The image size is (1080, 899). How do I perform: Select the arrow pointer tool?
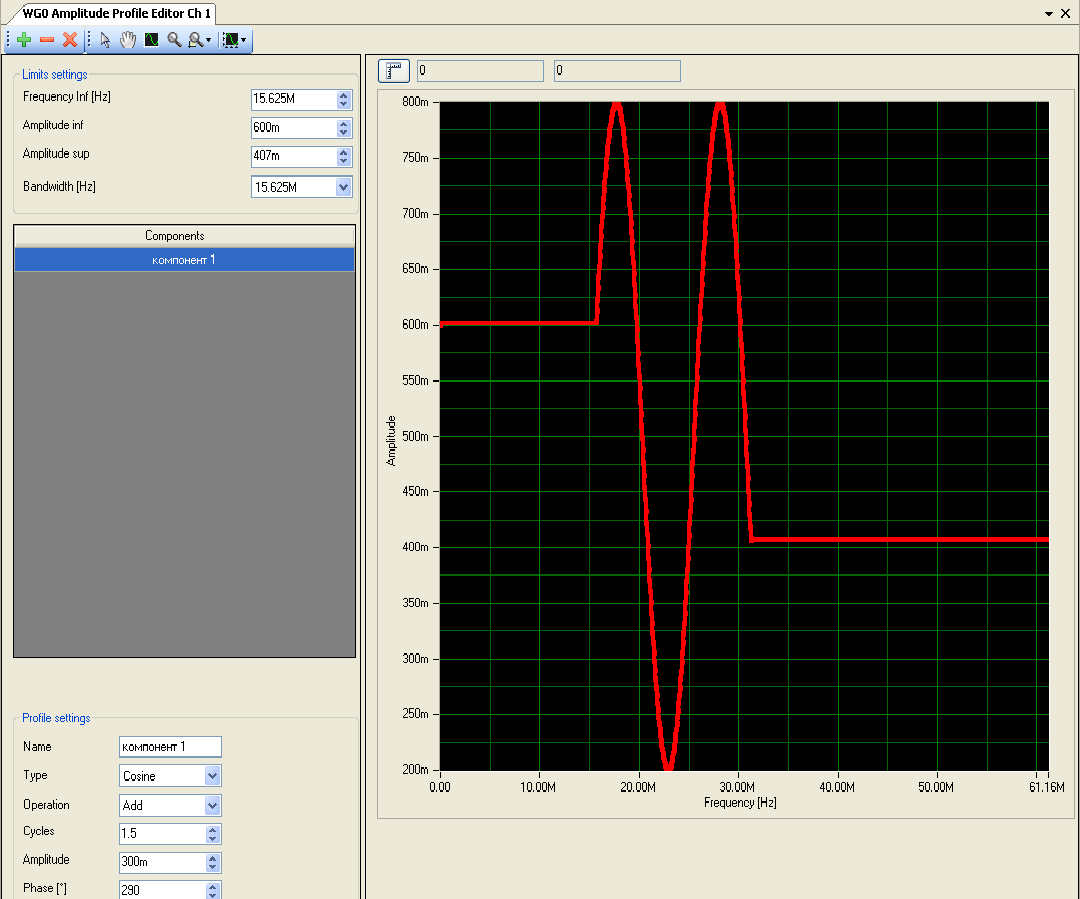[x=106, y=40]
